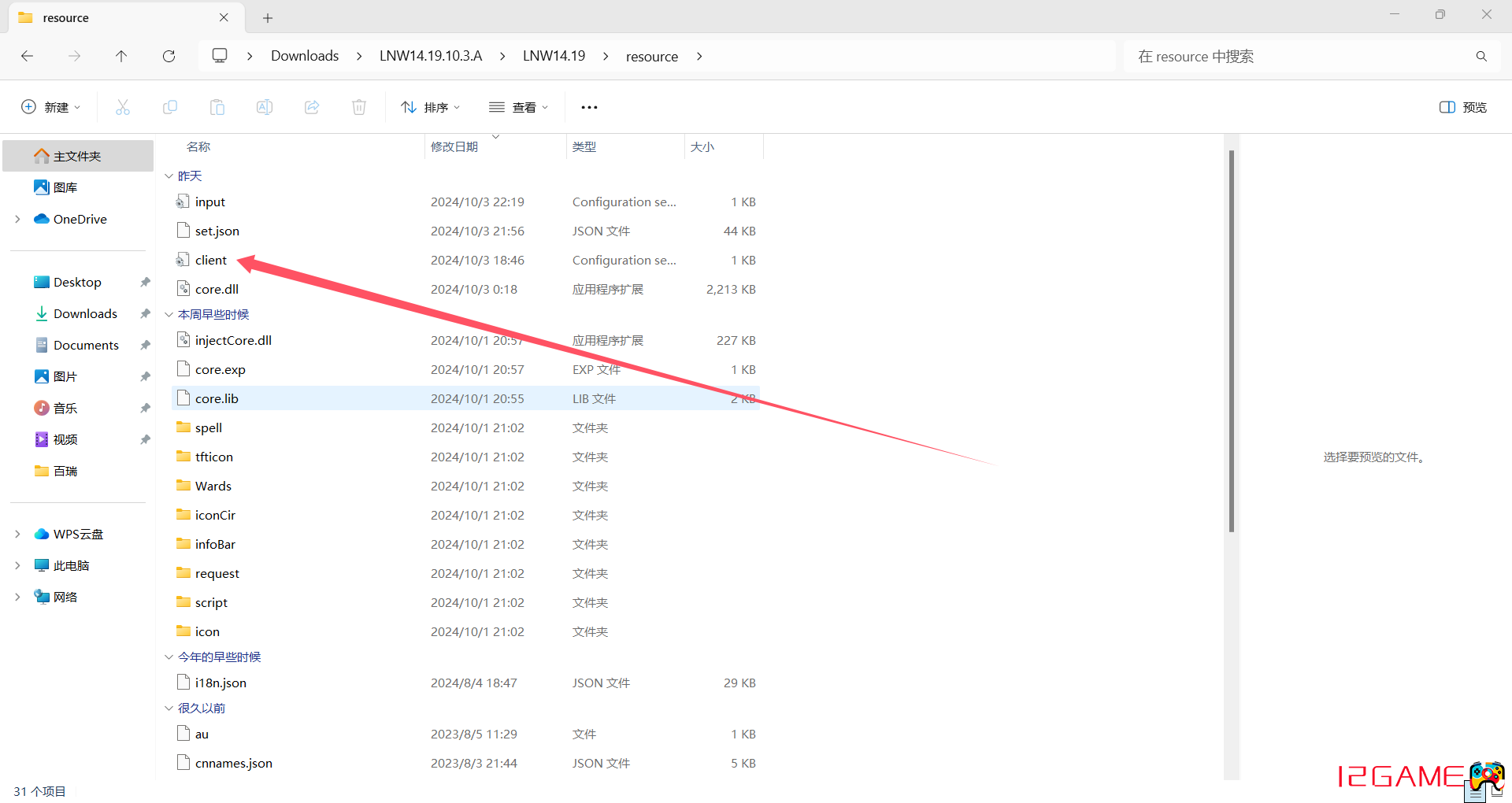Select 图库 in the sidebar

[78, 187]
